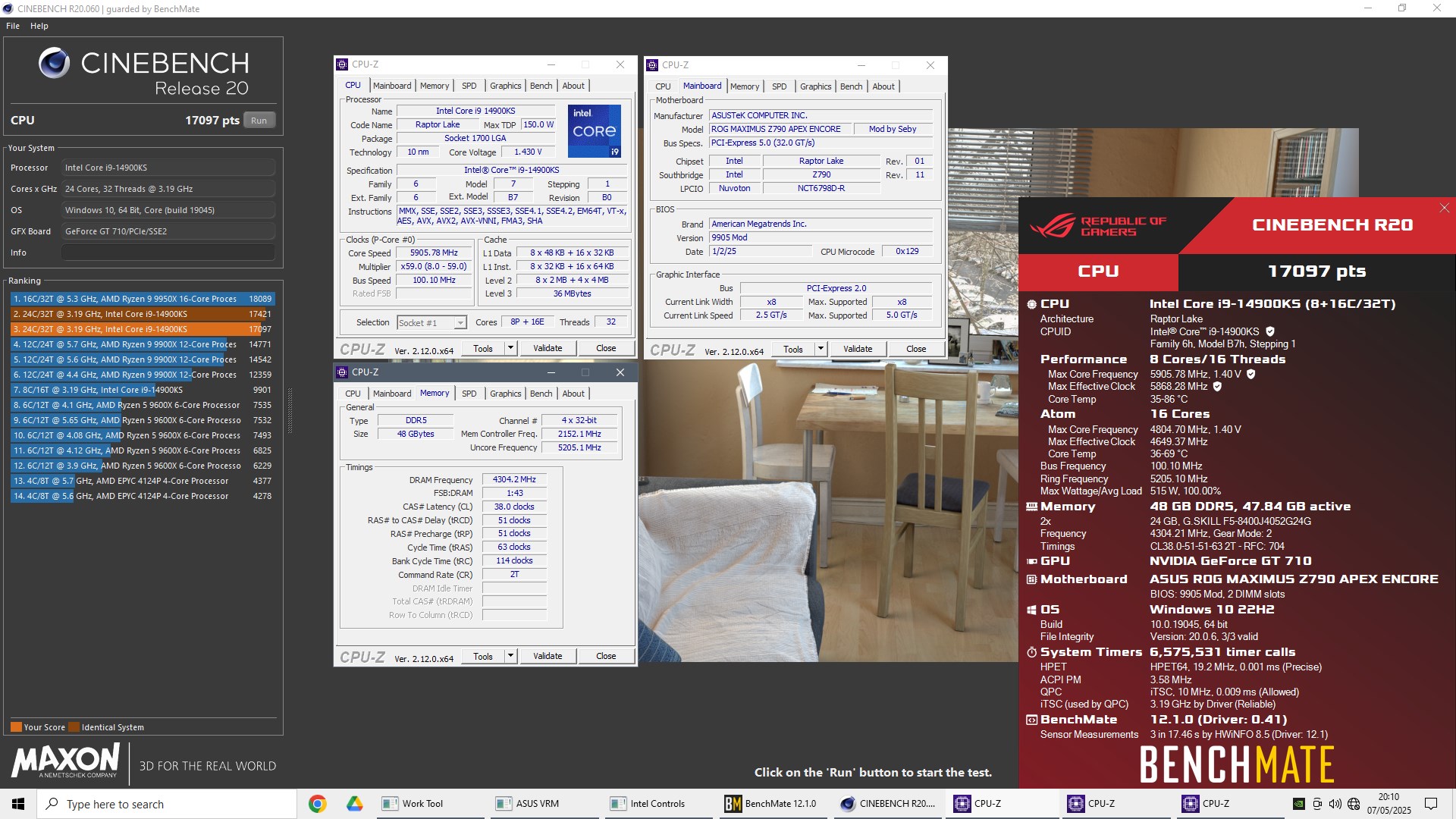Image resolution: width=1456 pixels, height=819 pixels.
Task: Click the Intel Core i9 badge logo
Action: 595,131
